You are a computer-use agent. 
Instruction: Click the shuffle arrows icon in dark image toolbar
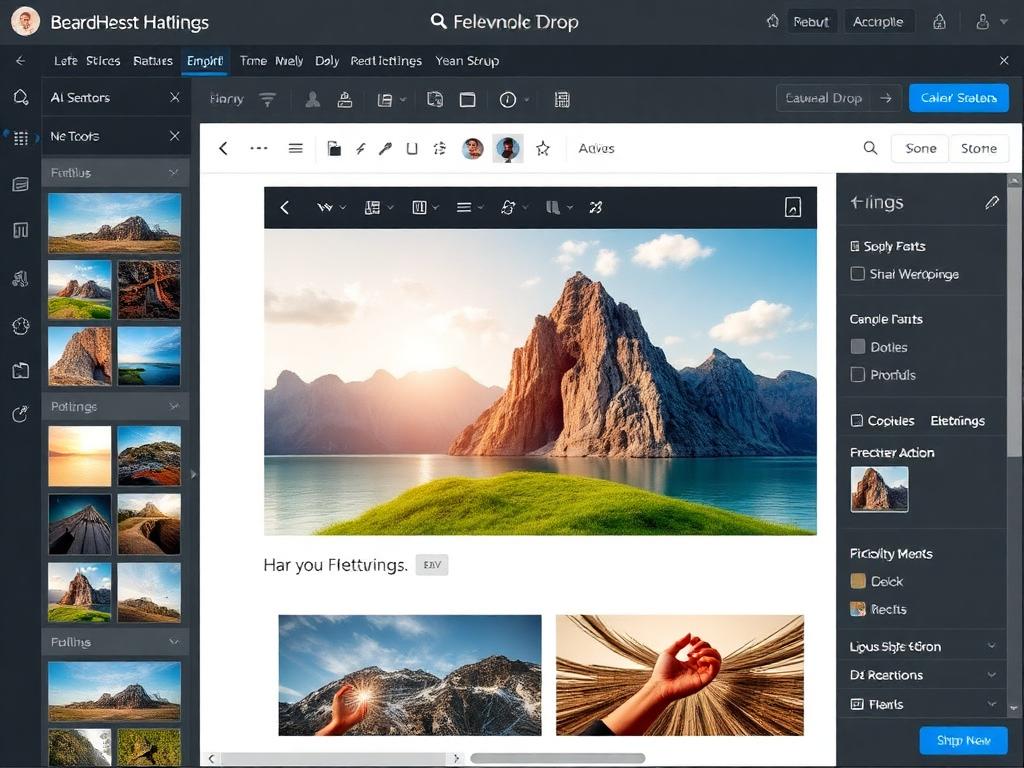[596, 208]
